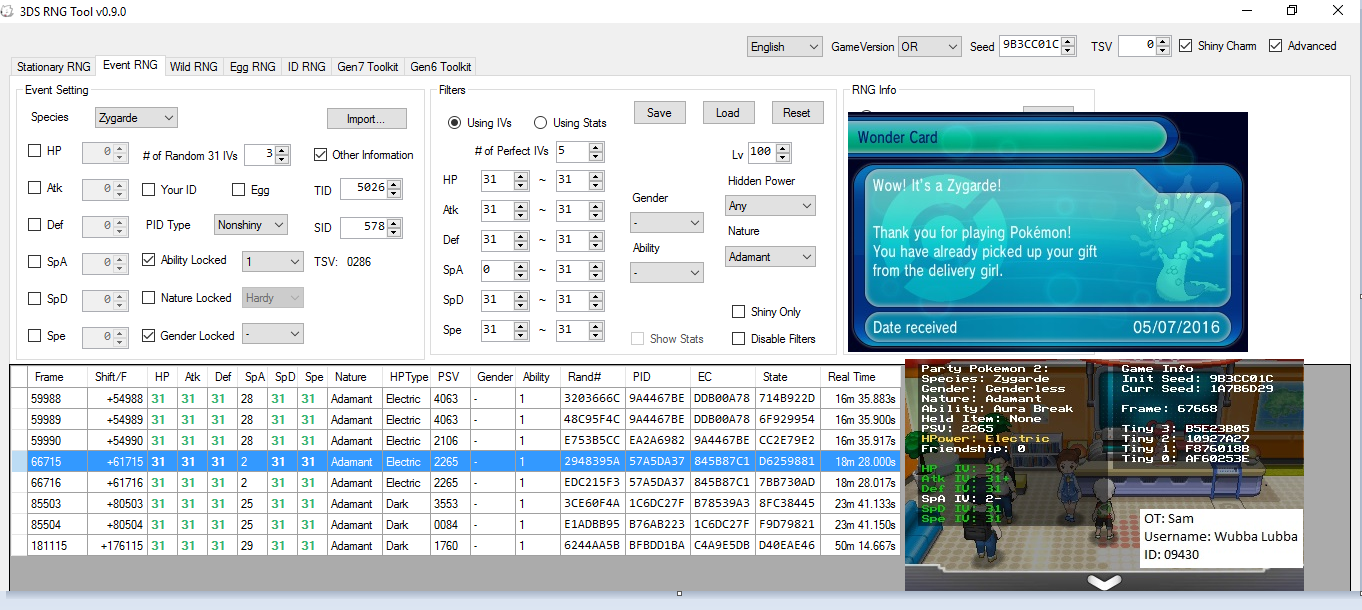Screen dimensions: 1362x610
Task: Click the Load button
Action: [728, 113]
